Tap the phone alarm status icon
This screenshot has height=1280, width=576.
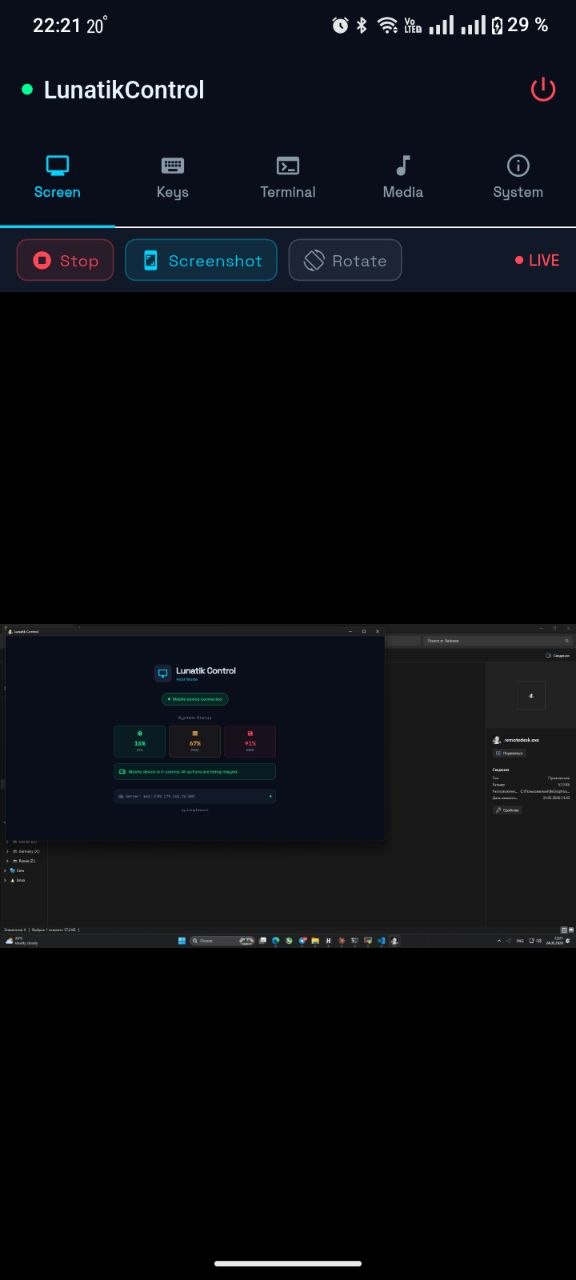340,26
